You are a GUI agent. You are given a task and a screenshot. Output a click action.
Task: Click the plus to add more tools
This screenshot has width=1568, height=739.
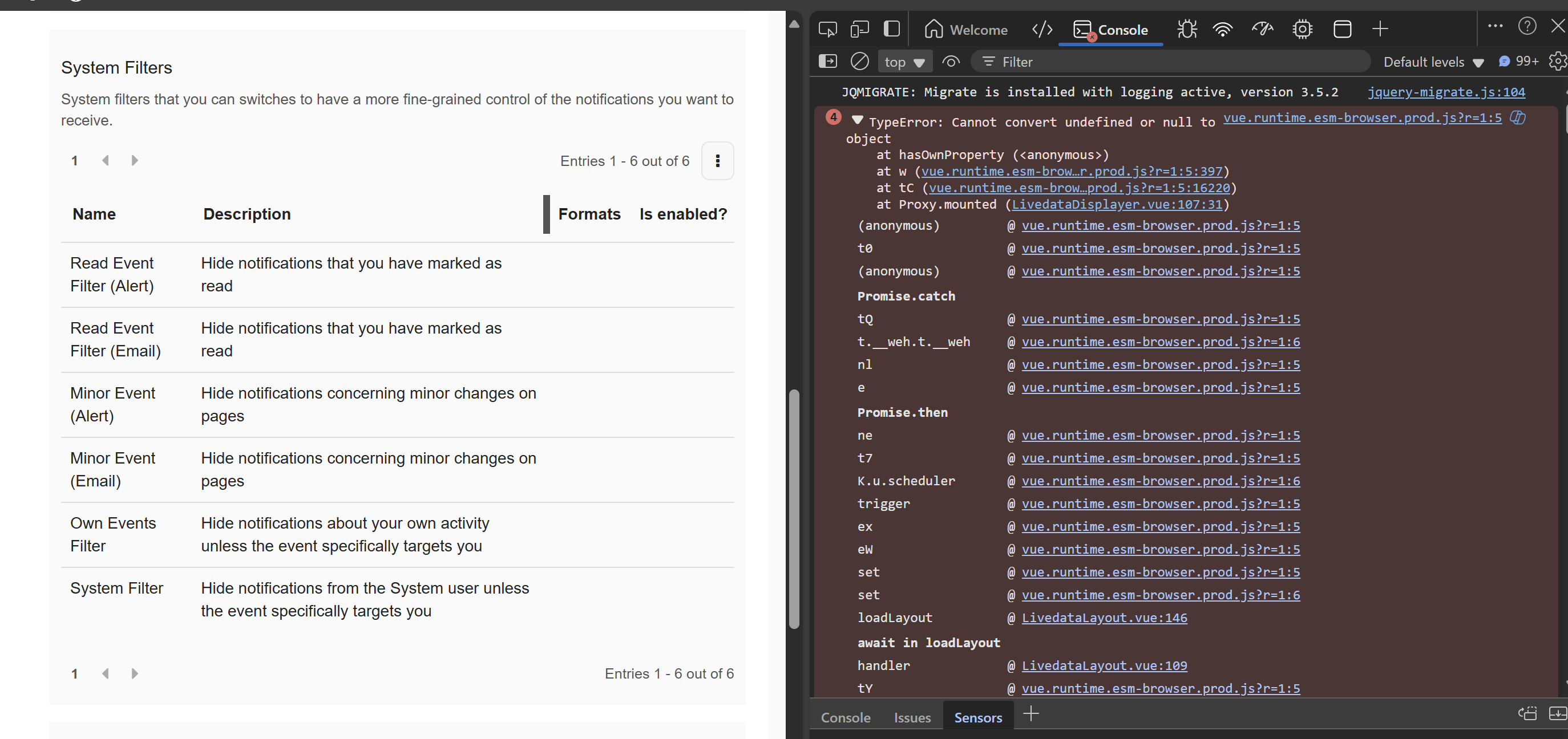coord(1380,29)
